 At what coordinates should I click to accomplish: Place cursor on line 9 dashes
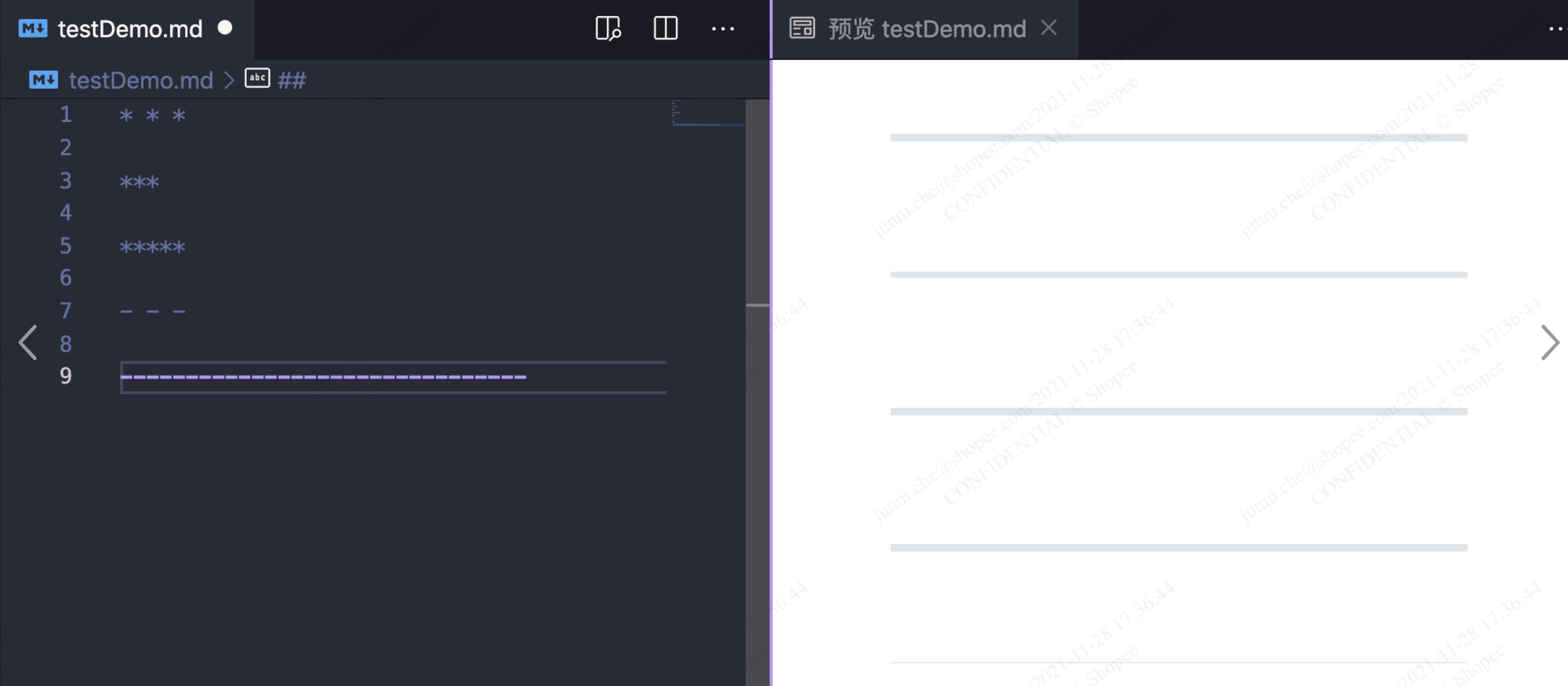pyautogui.click(x=323, y=377)
